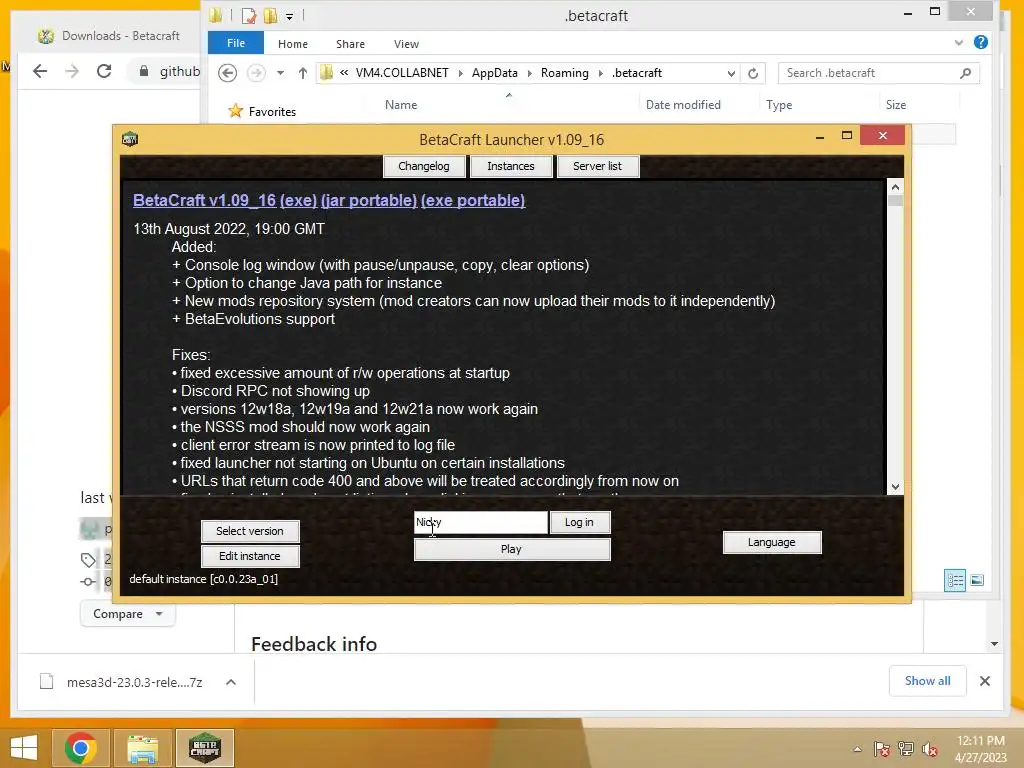Expand the Explorer address bar history dropdown
Image resolution: width=1024 pixels, height=768 pixels.
pyautogui.click(x=731, y=73)
